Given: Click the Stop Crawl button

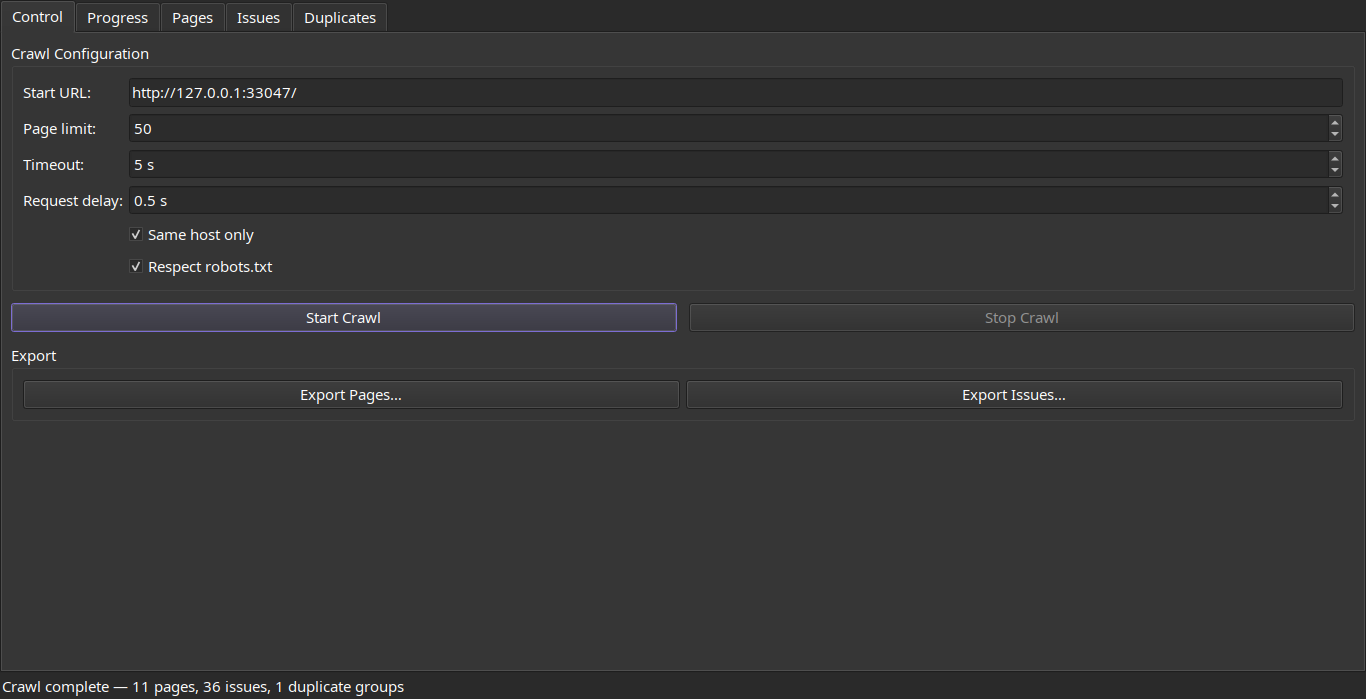Looking at the screenshot, I should tap(1022, 318).
